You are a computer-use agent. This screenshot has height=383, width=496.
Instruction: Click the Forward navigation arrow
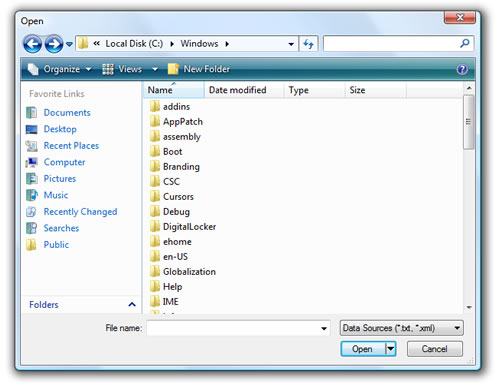click(x=54, y=44)
